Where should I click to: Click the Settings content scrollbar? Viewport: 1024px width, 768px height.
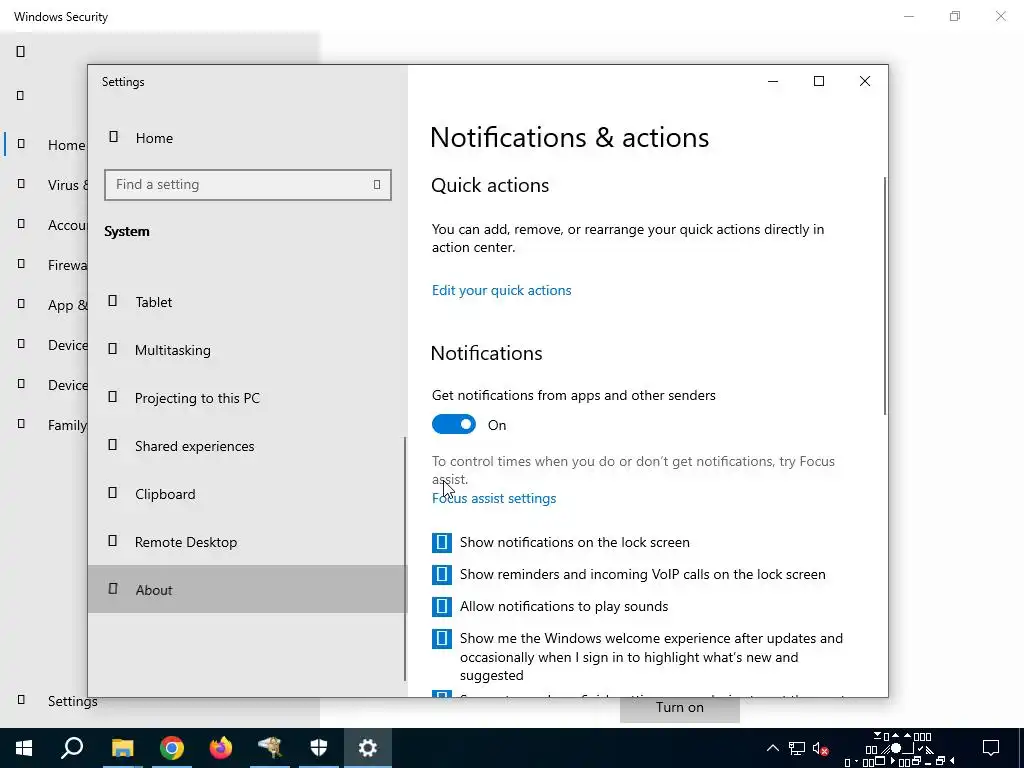(885, 295)
